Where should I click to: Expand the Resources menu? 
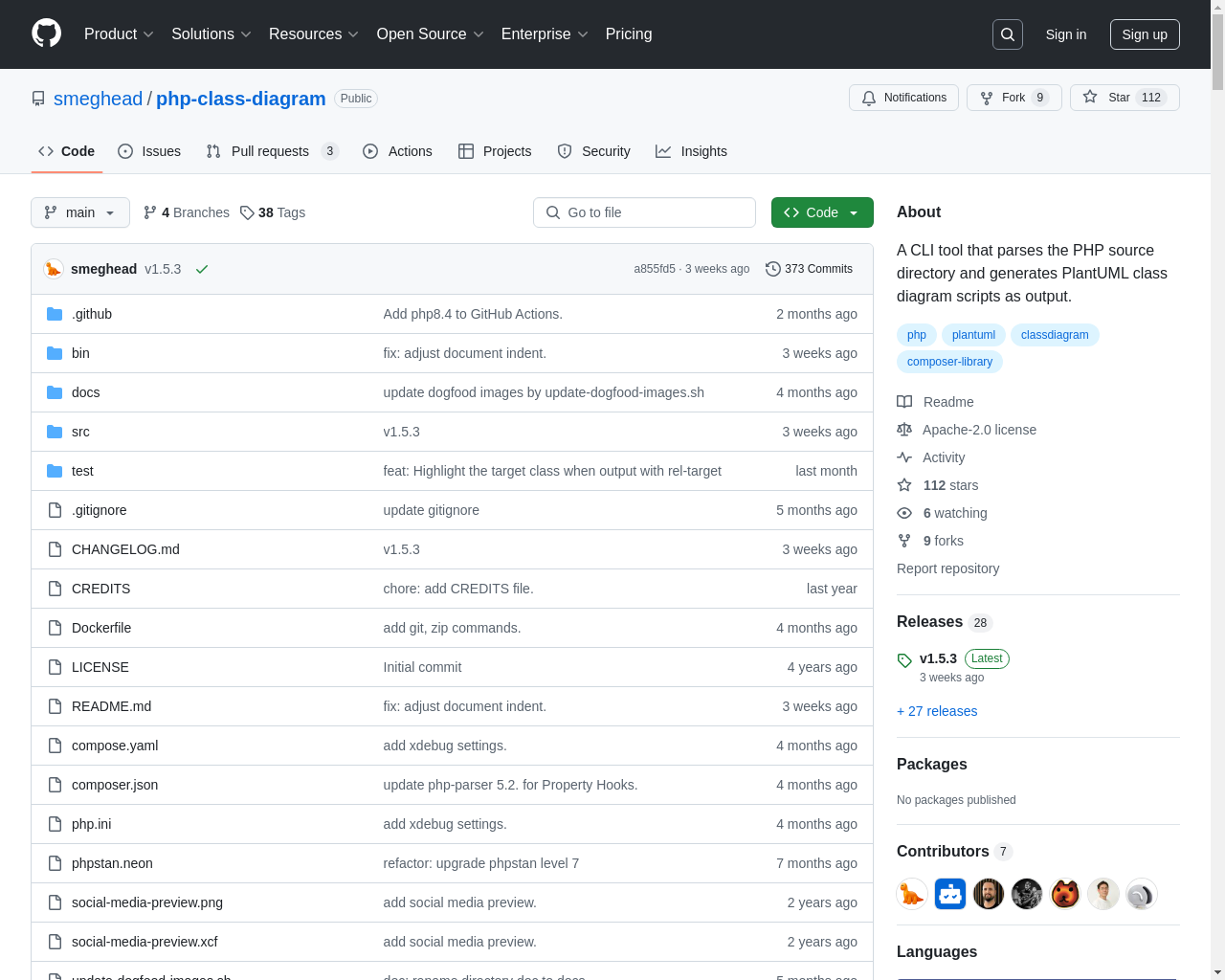[314, 34]
